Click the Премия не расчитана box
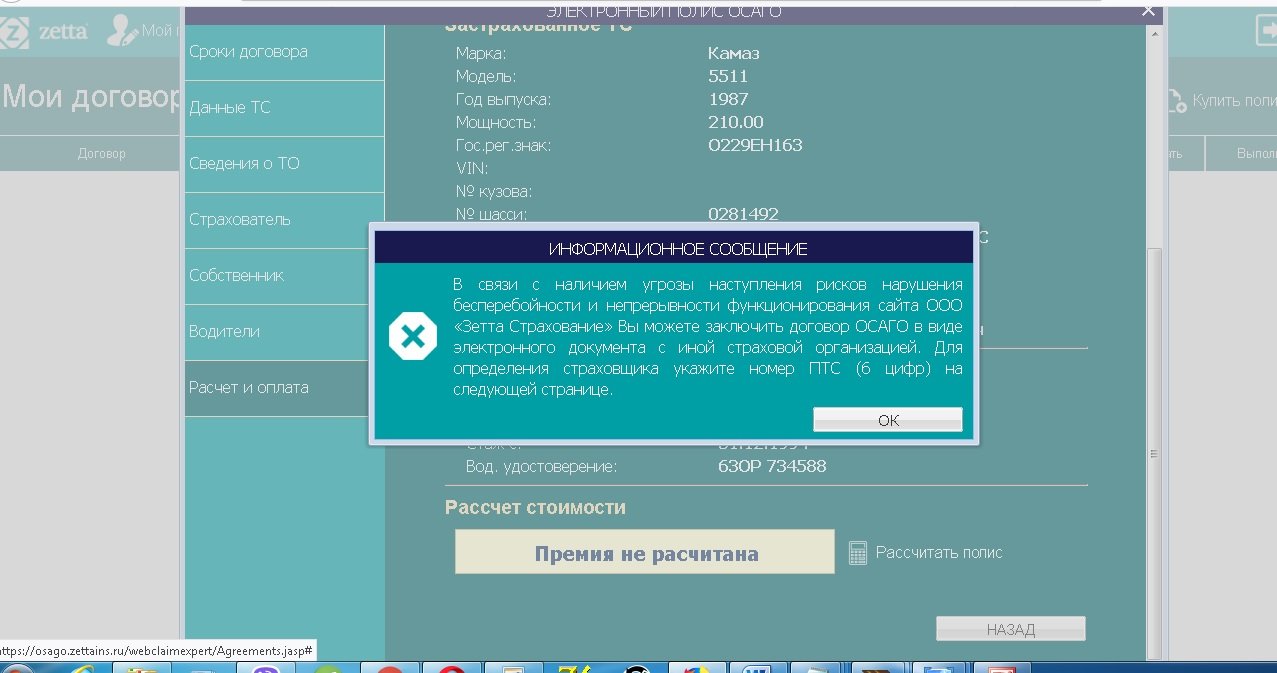Image resolution: width=1277 pixels, height=673 pixels. (645, 552)
